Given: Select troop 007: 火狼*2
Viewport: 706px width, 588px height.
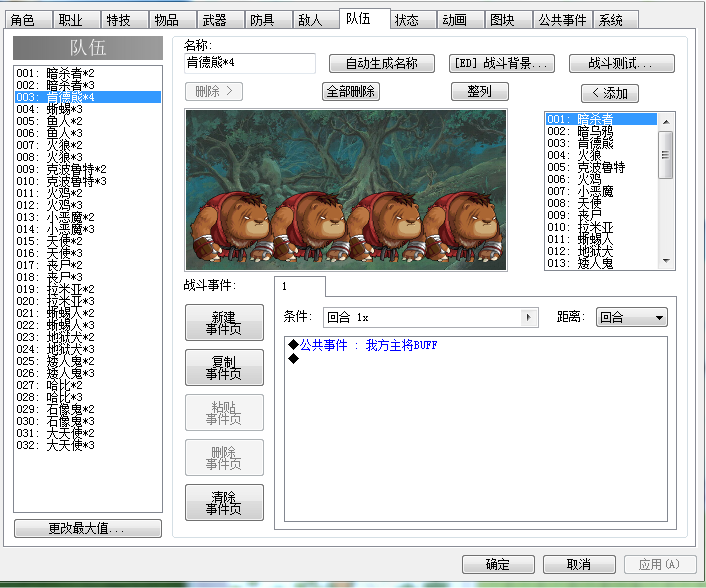Looking at the screenshot, I should (88, 145).
